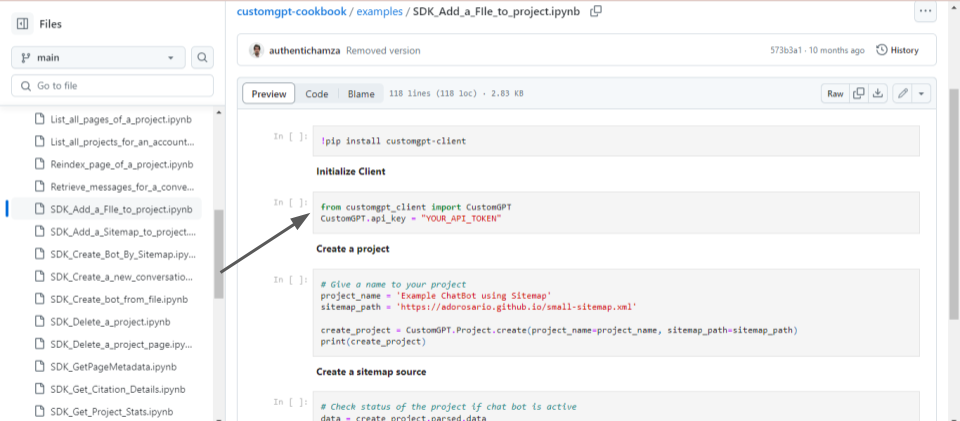
Task: Click the 'print(create_project)' line
Action: pos(373,341)
